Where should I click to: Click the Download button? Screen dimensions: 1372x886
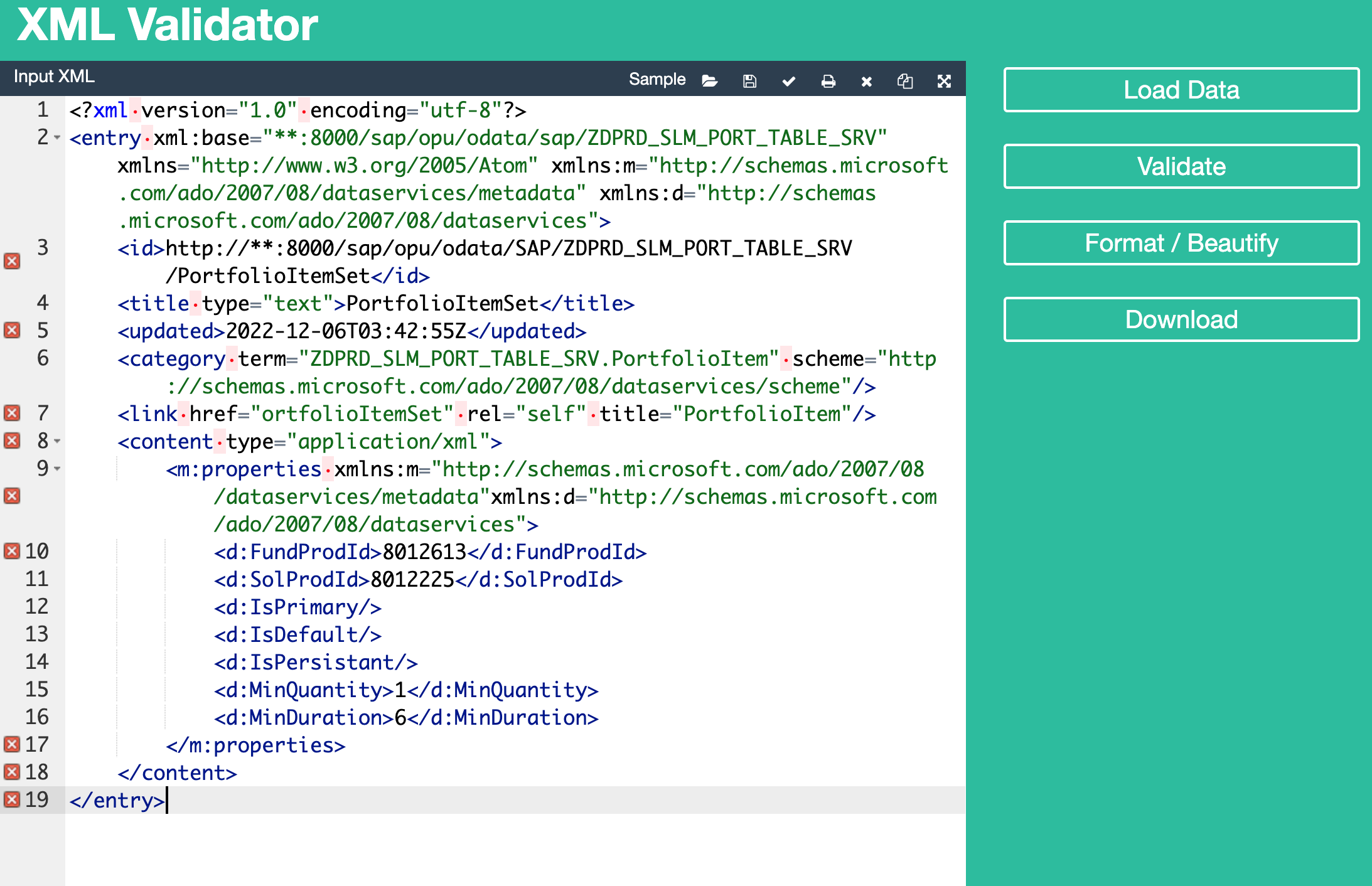(x=1181, y=319)
